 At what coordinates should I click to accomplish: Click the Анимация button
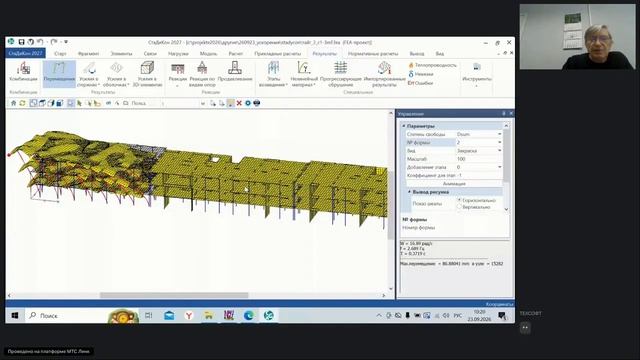click(454, 184)
